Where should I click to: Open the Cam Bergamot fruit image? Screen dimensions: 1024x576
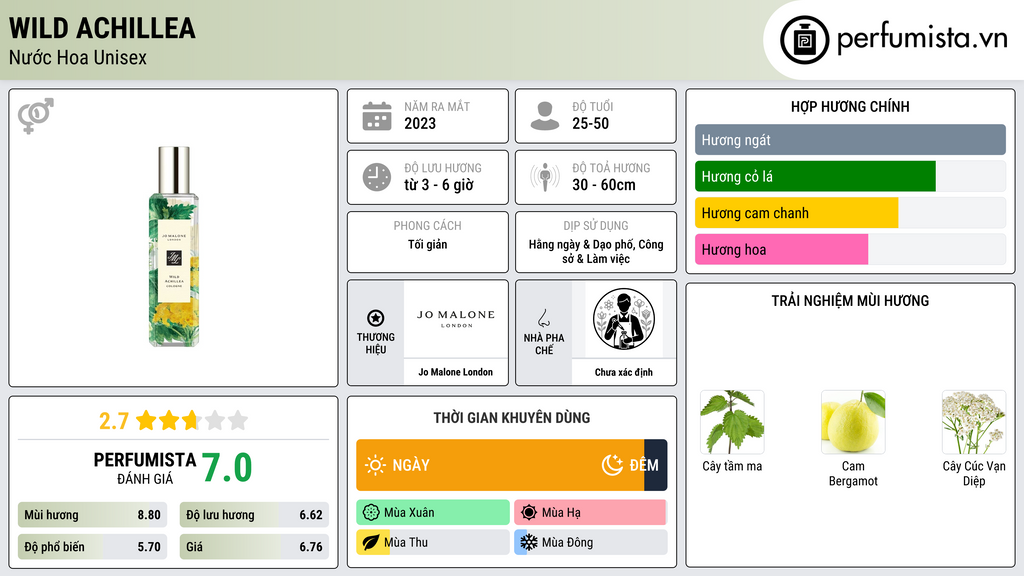(x=853, y=422)
